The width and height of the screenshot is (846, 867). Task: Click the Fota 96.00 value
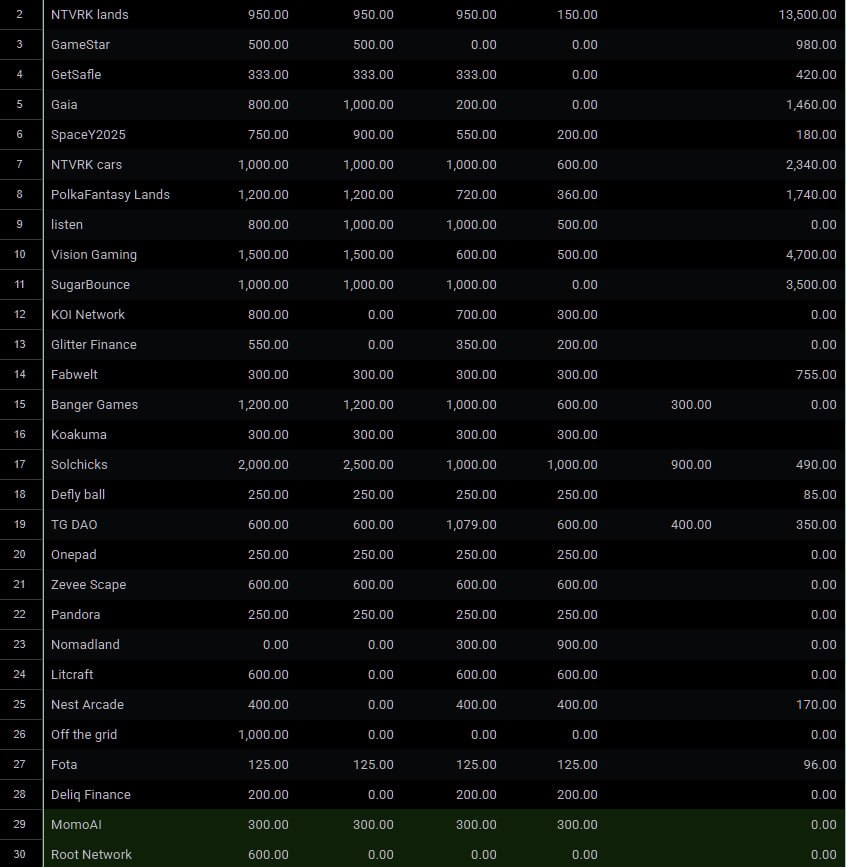click(x=820, y=765)
